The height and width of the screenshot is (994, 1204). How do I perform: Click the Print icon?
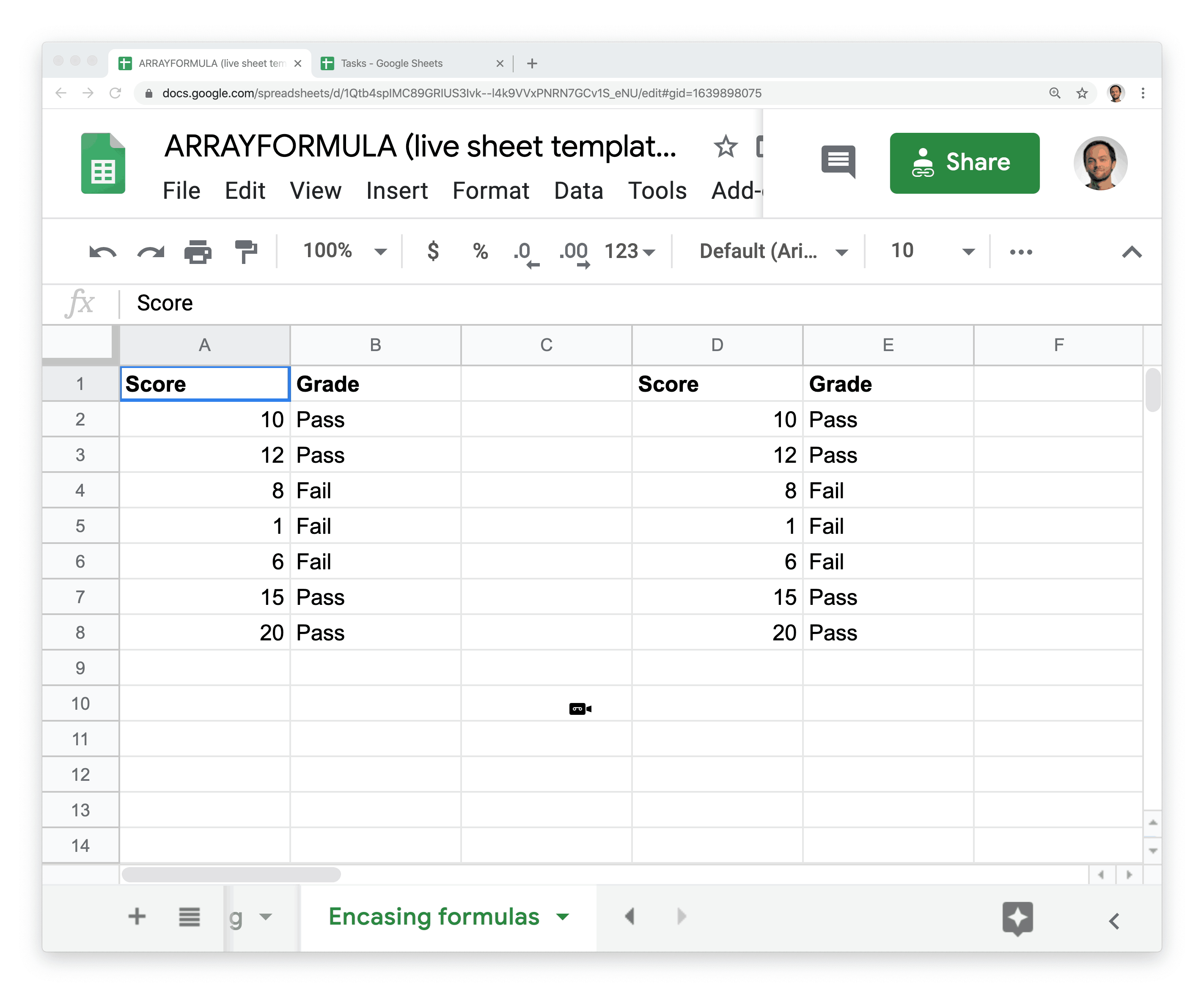[198, 251]
